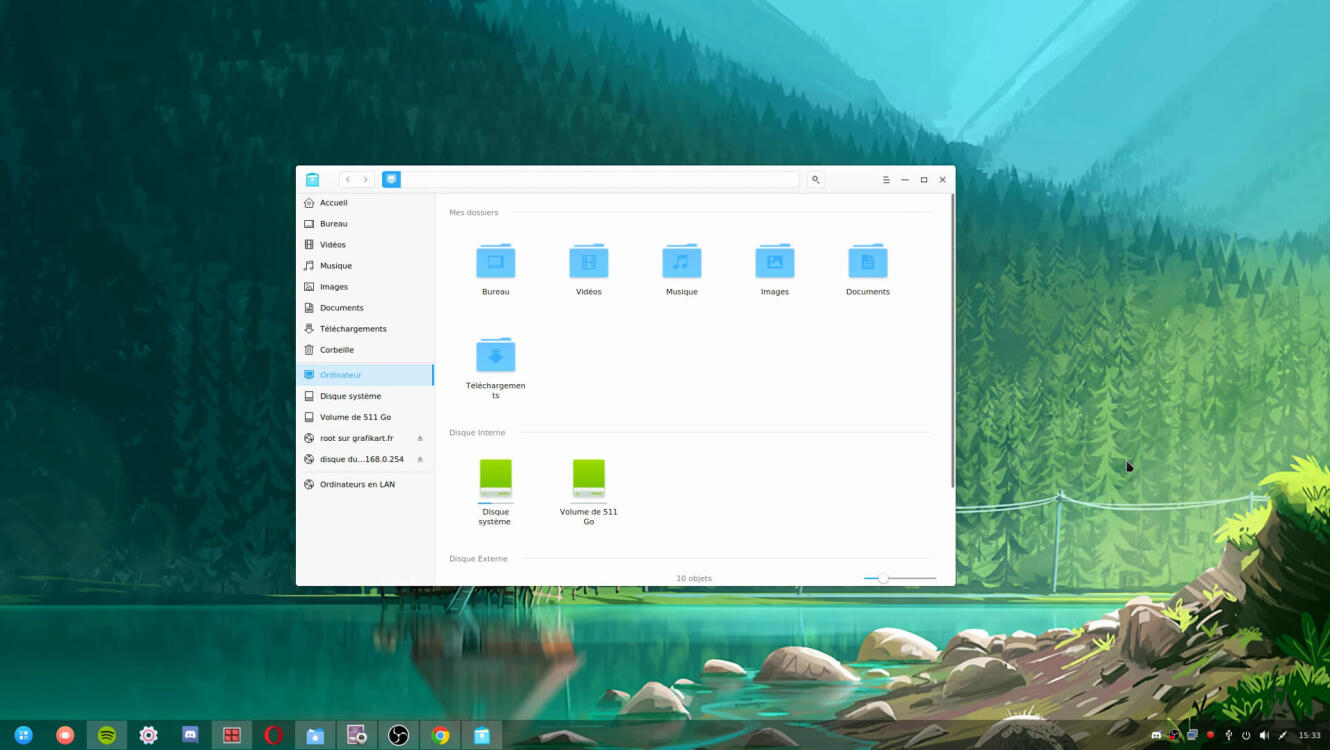This screenshot has width=1330, height=750.
Task: Open Google Chrome from the taskbar
Action: point(440,735)
